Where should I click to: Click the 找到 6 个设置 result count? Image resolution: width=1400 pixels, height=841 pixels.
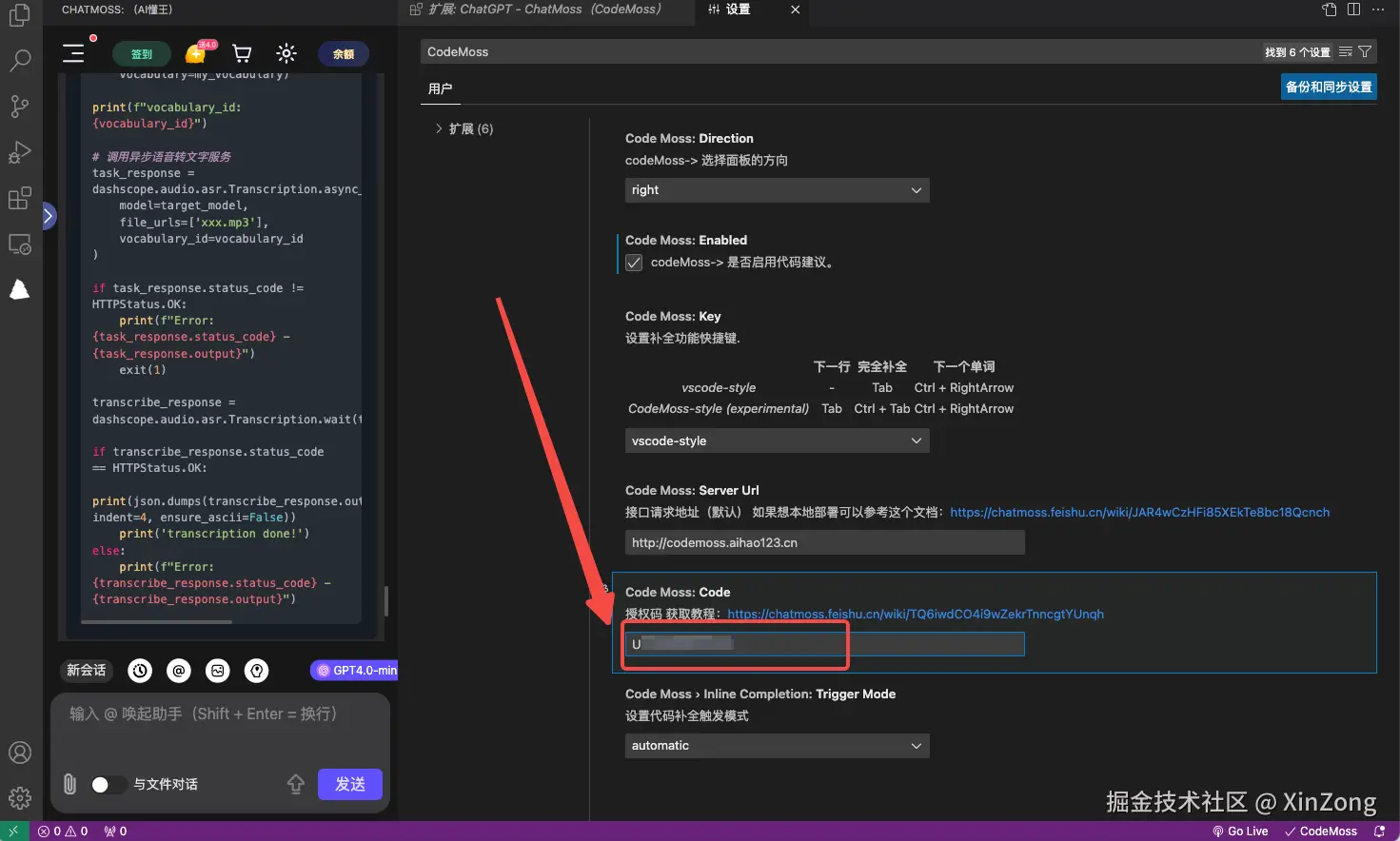pos(1297,52)
